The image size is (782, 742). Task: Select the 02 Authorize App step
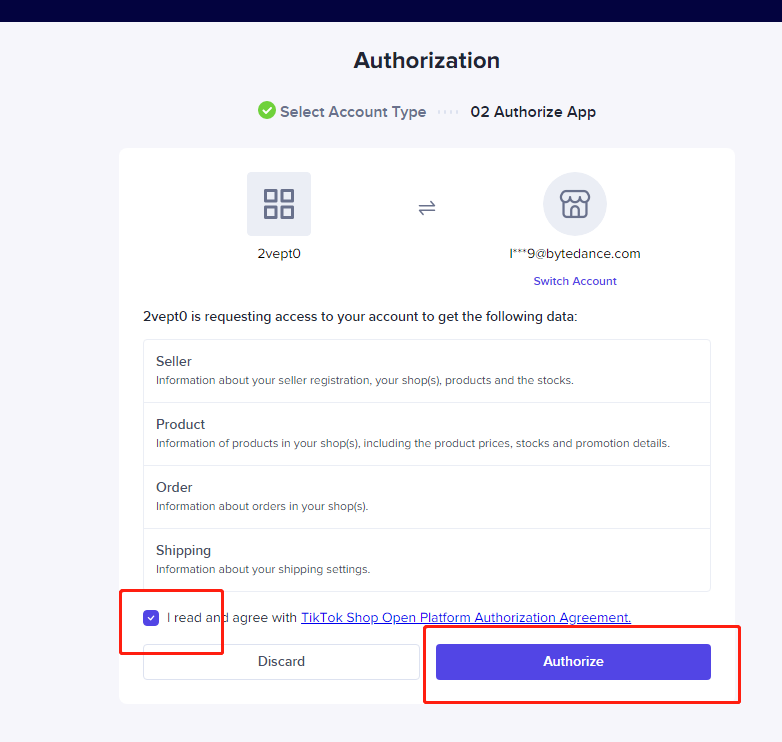(x=533, y=112)
